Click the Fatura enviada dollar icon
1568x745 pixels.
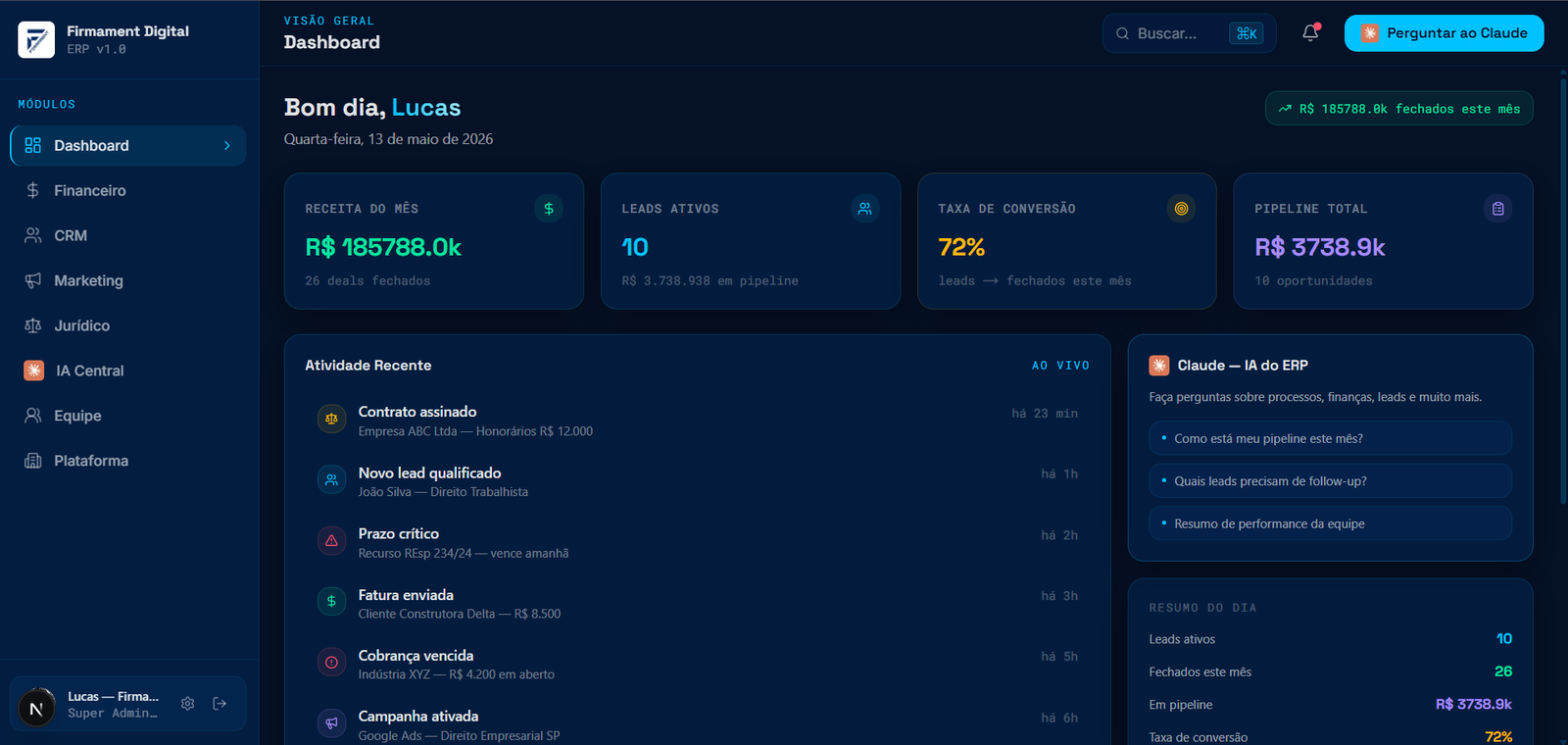point(331,602)
